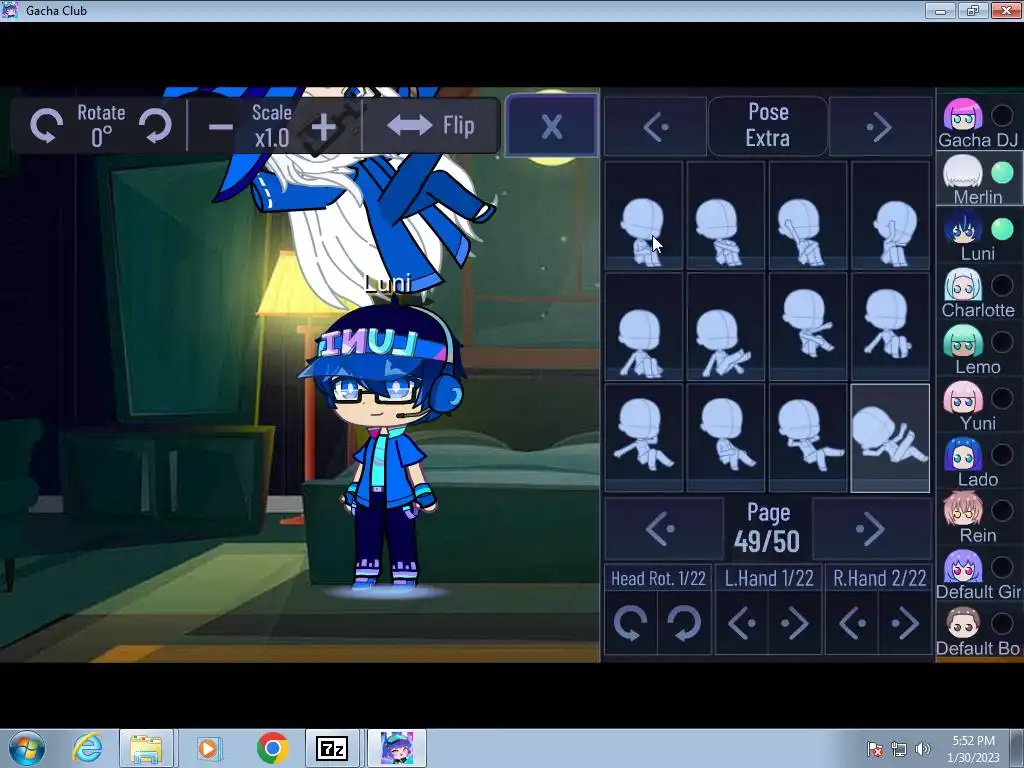Select second pose in bottom row
The image size is (1024, 768).
point(726,438)
